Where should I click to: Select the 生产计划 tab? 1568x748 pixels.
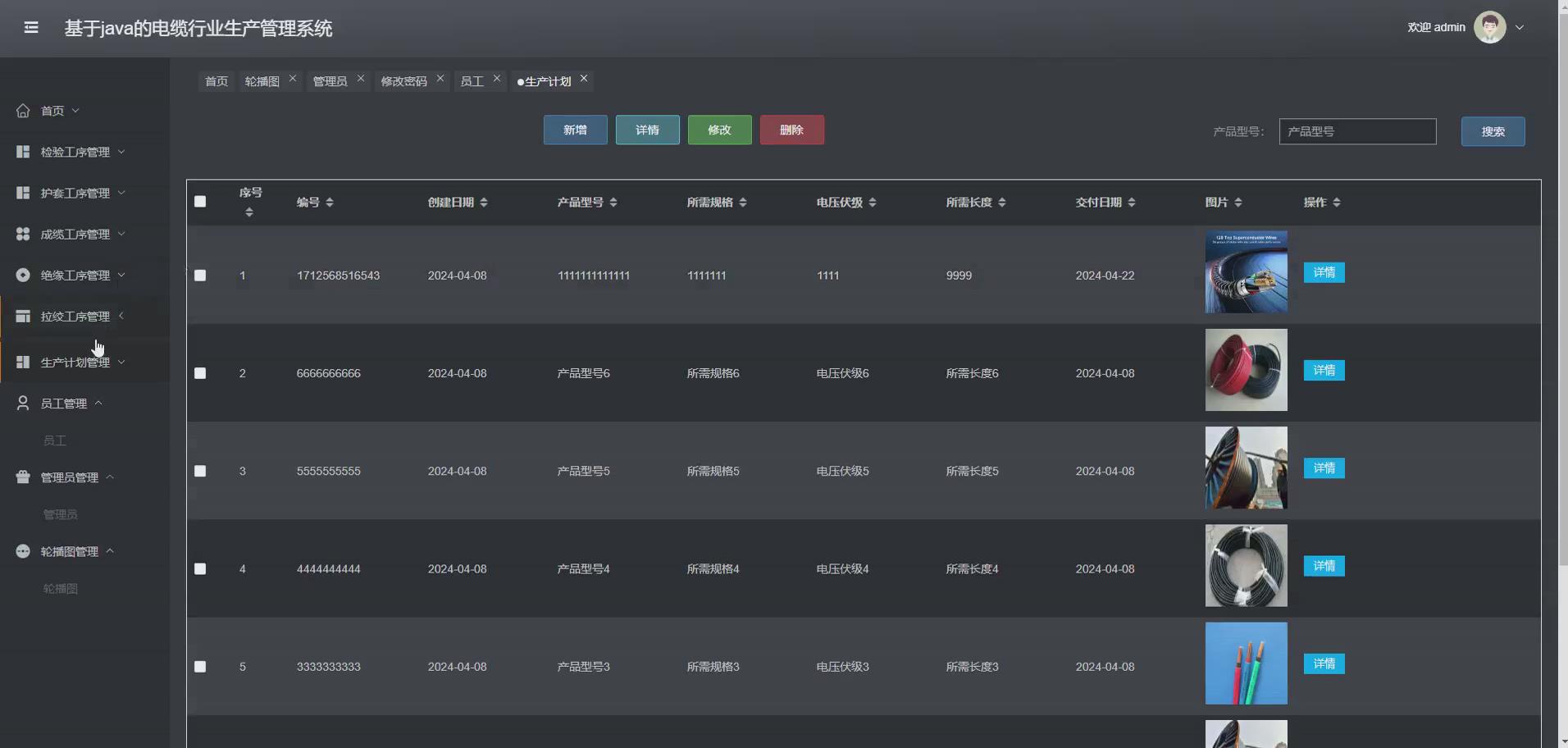coord(548,81)
